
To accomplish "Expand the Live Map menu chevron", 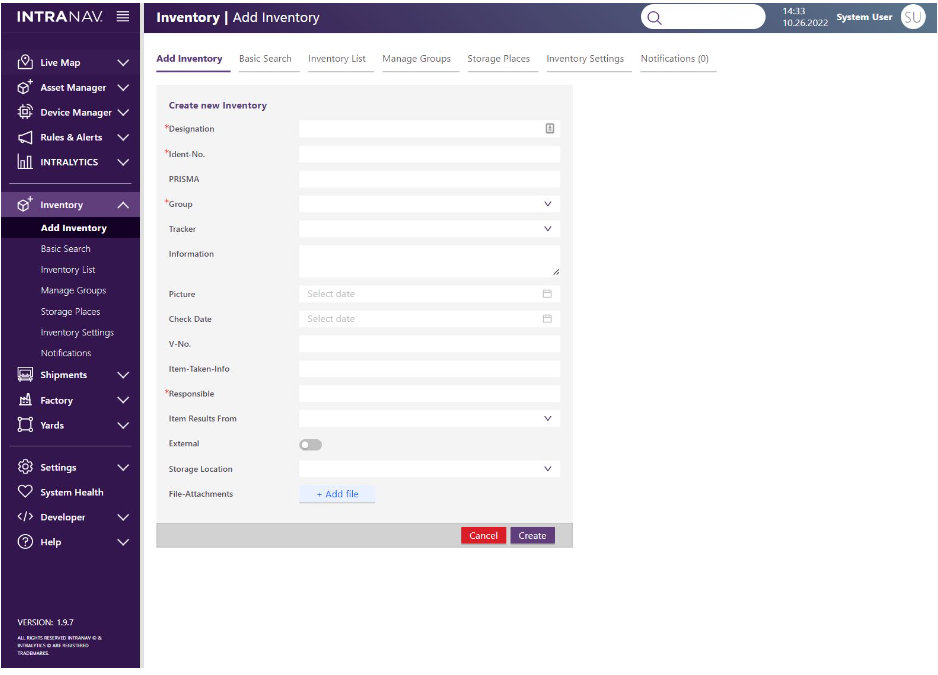I will 123,62.
